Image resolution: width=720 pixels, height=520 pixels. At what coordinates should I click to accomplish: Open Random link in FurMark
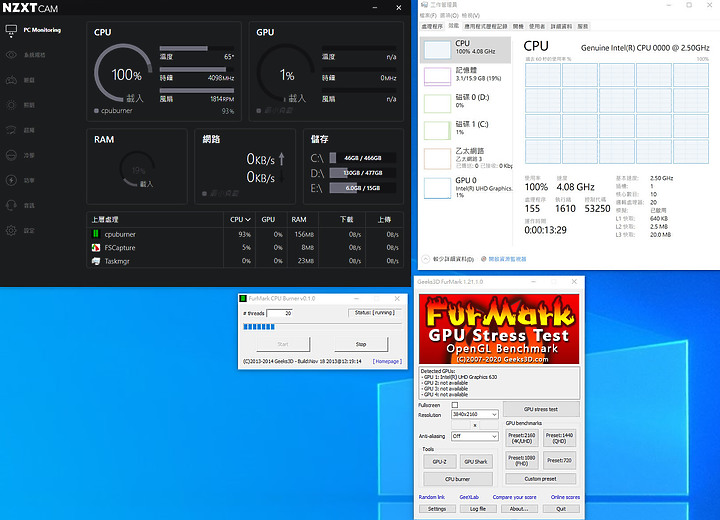(x=432, y=497)
